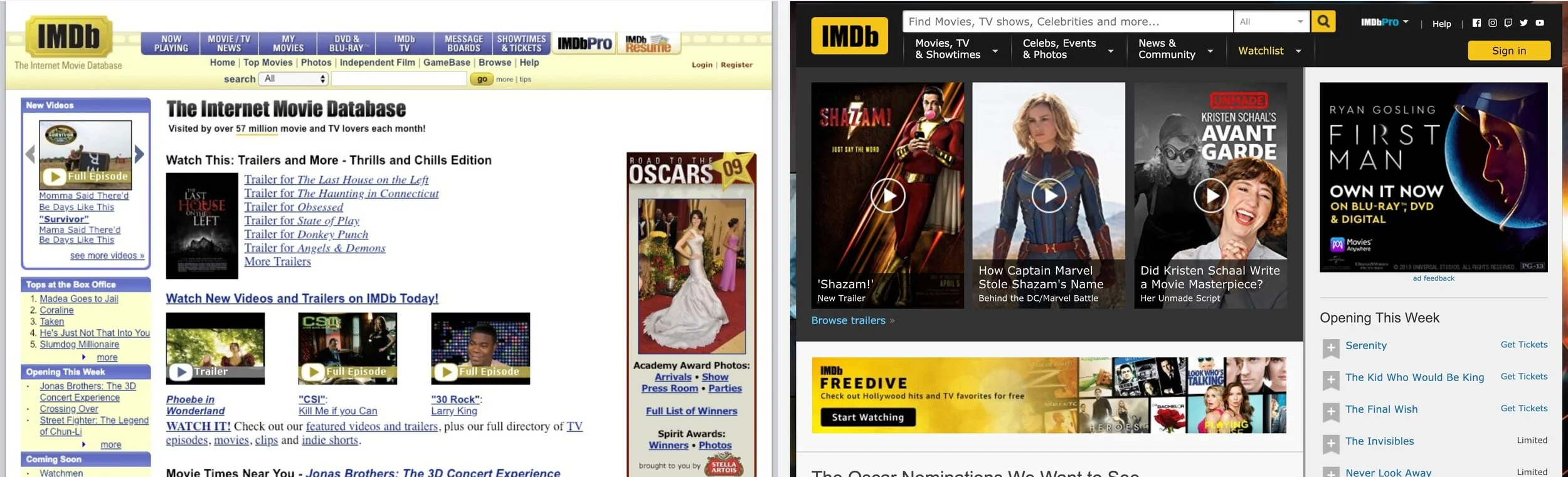Click the Register link
Viewport: 1568px width, 477px height.
pyautogui.click(x=736, y=65)
